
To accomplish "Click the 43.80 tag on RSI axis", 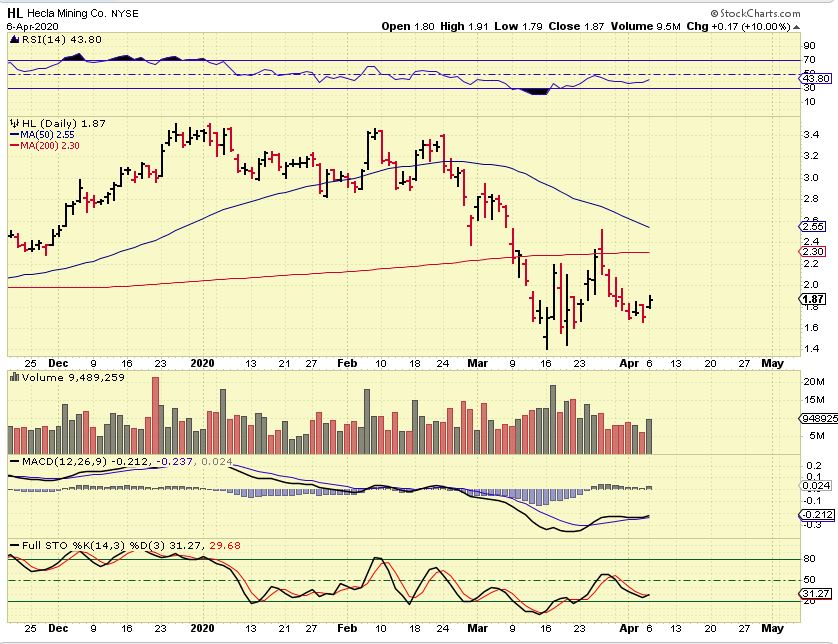I will (x=817, y=79).
